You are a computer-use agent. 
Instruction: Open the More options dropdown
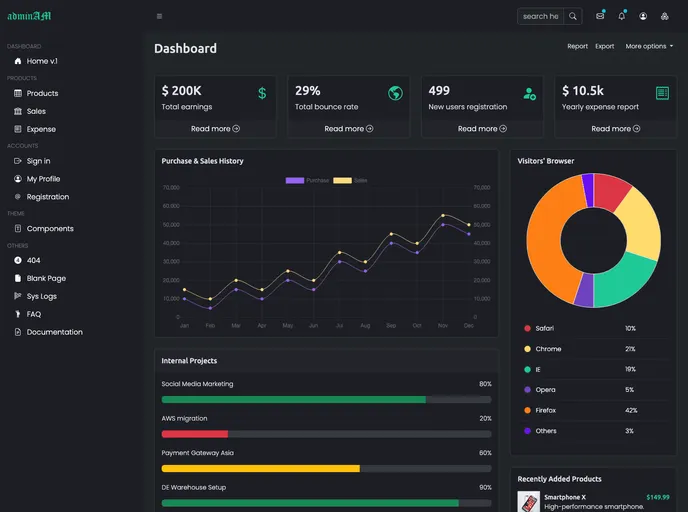pos(649,46)
